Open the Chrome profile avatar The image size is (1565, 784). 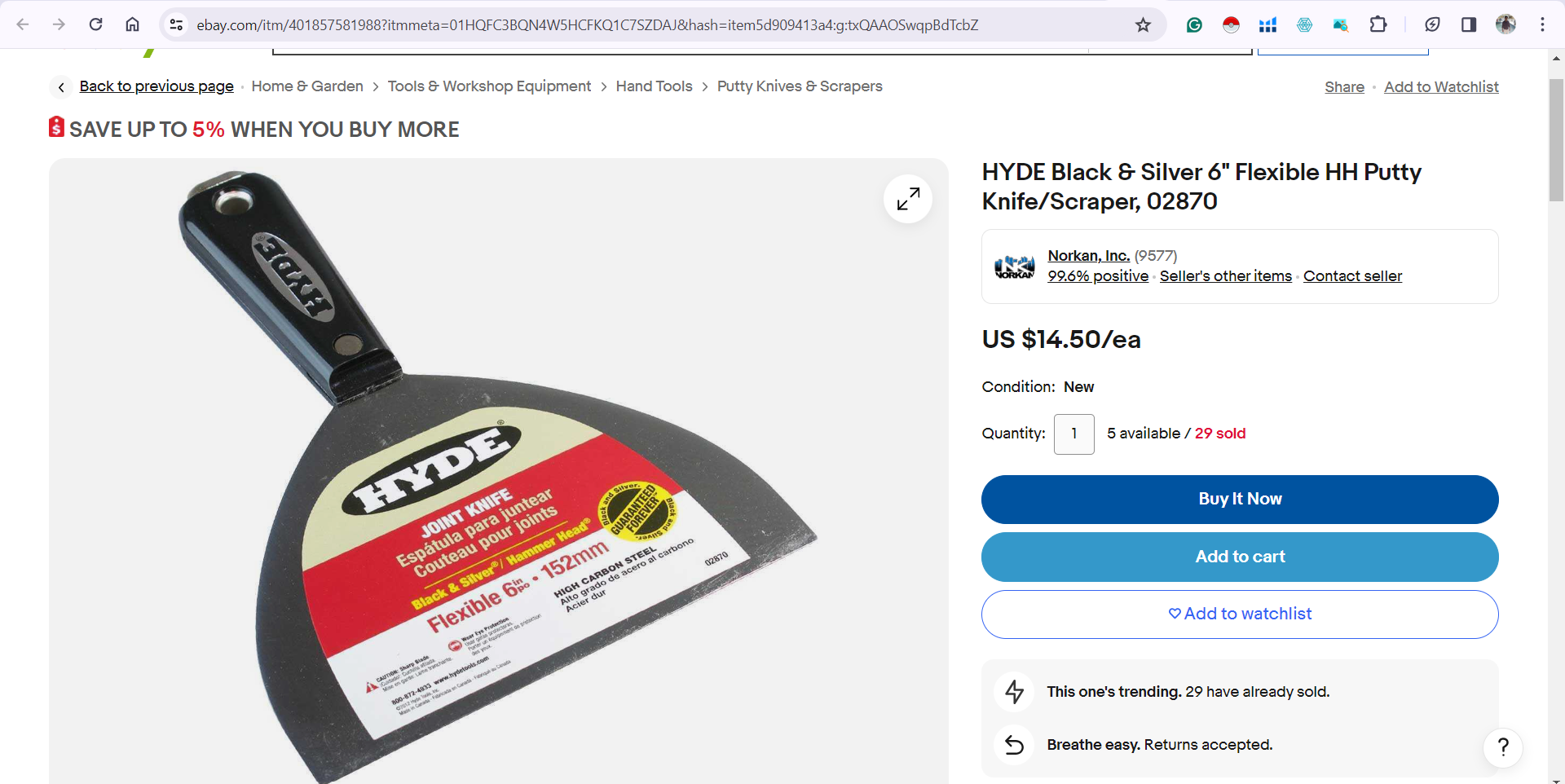[x=1505, y=24]
